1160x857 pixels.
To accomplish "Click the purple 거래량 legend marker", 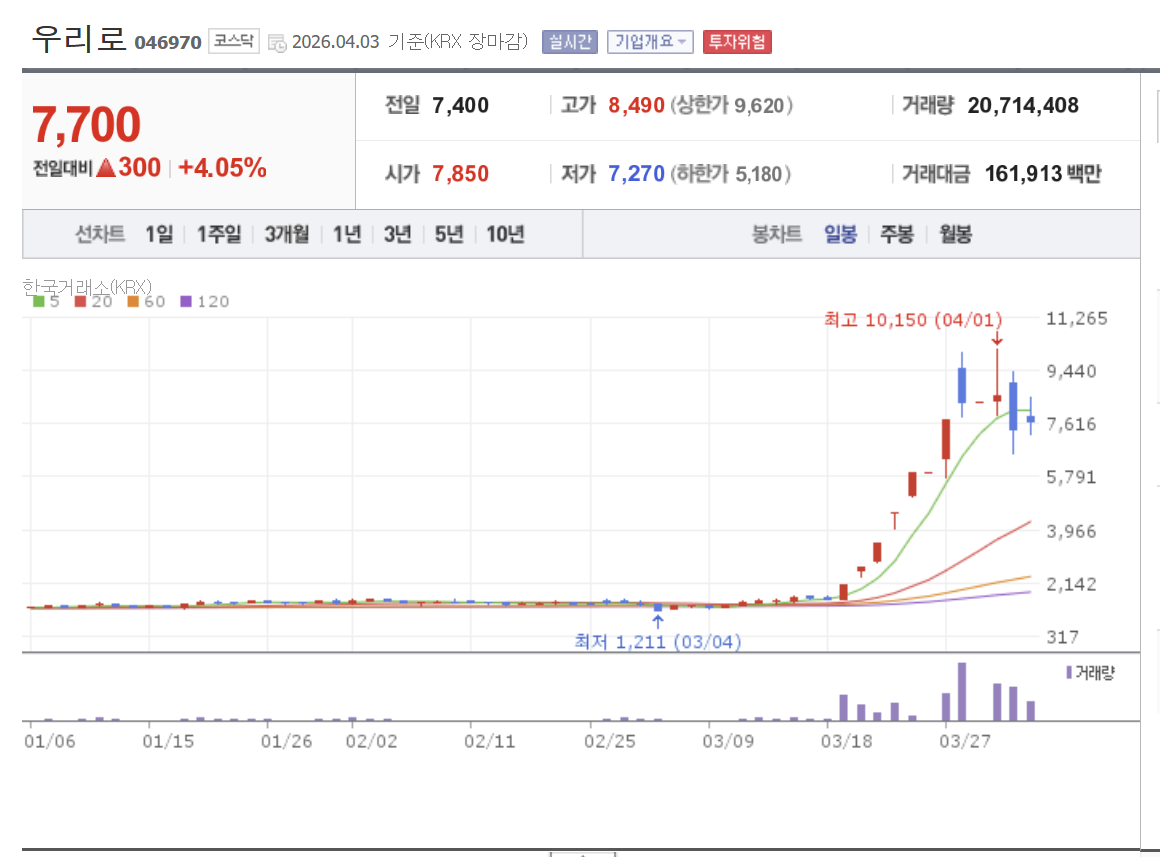I will pos(1069,673).
